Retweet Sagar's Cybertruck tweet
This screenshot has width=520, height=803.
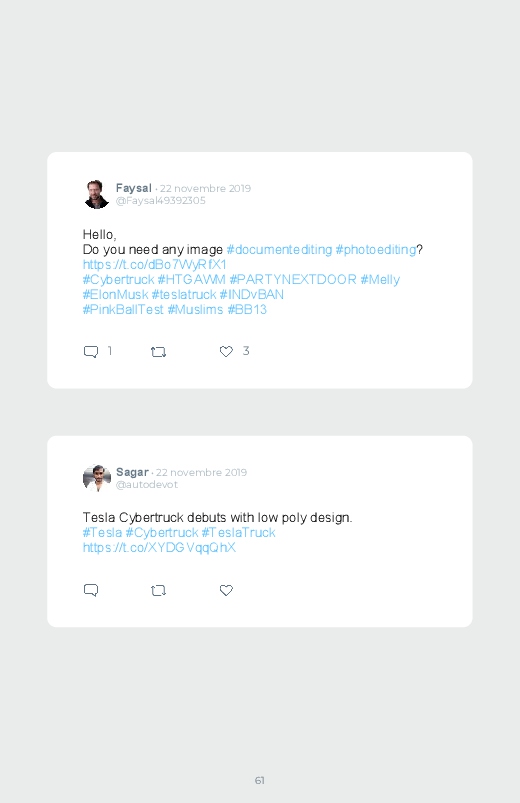click(158, 590)
